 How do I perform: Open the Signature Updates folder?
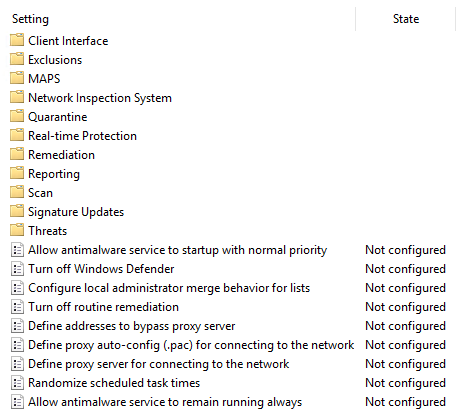click(76, 212)
